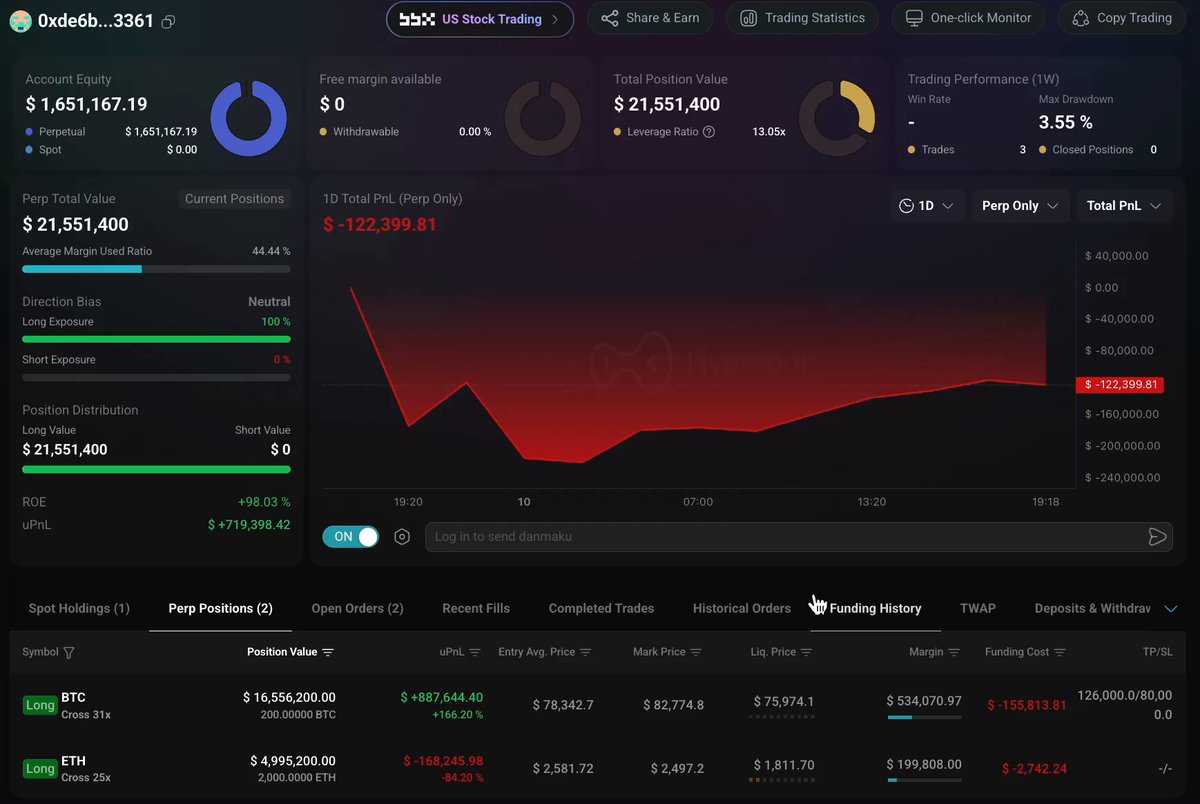Click ETH uPnL -168,245.98

coord(443,760)
